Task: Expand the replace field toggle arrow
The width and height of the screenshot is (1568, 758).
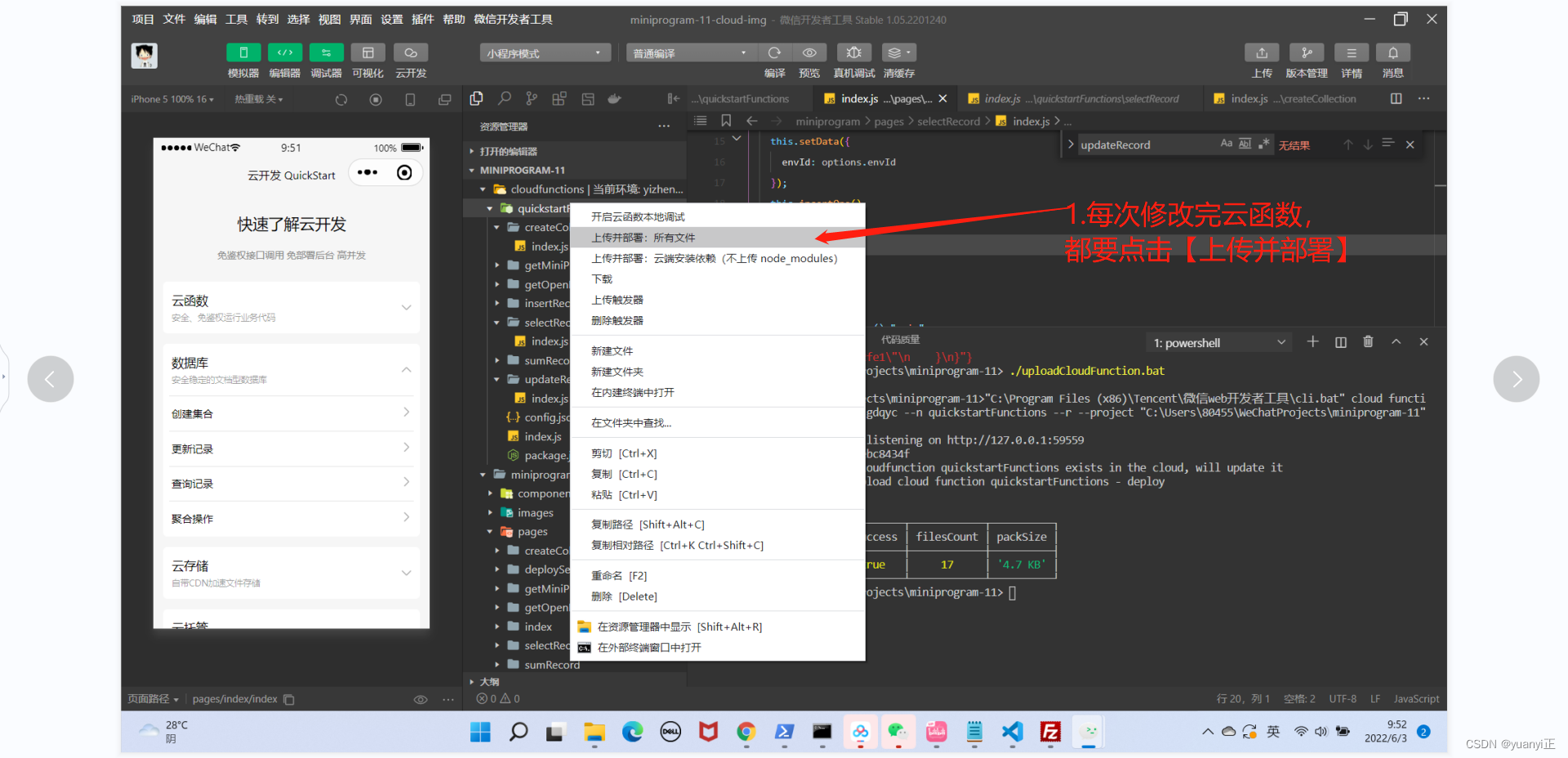Action: (x=1071, y=145)
